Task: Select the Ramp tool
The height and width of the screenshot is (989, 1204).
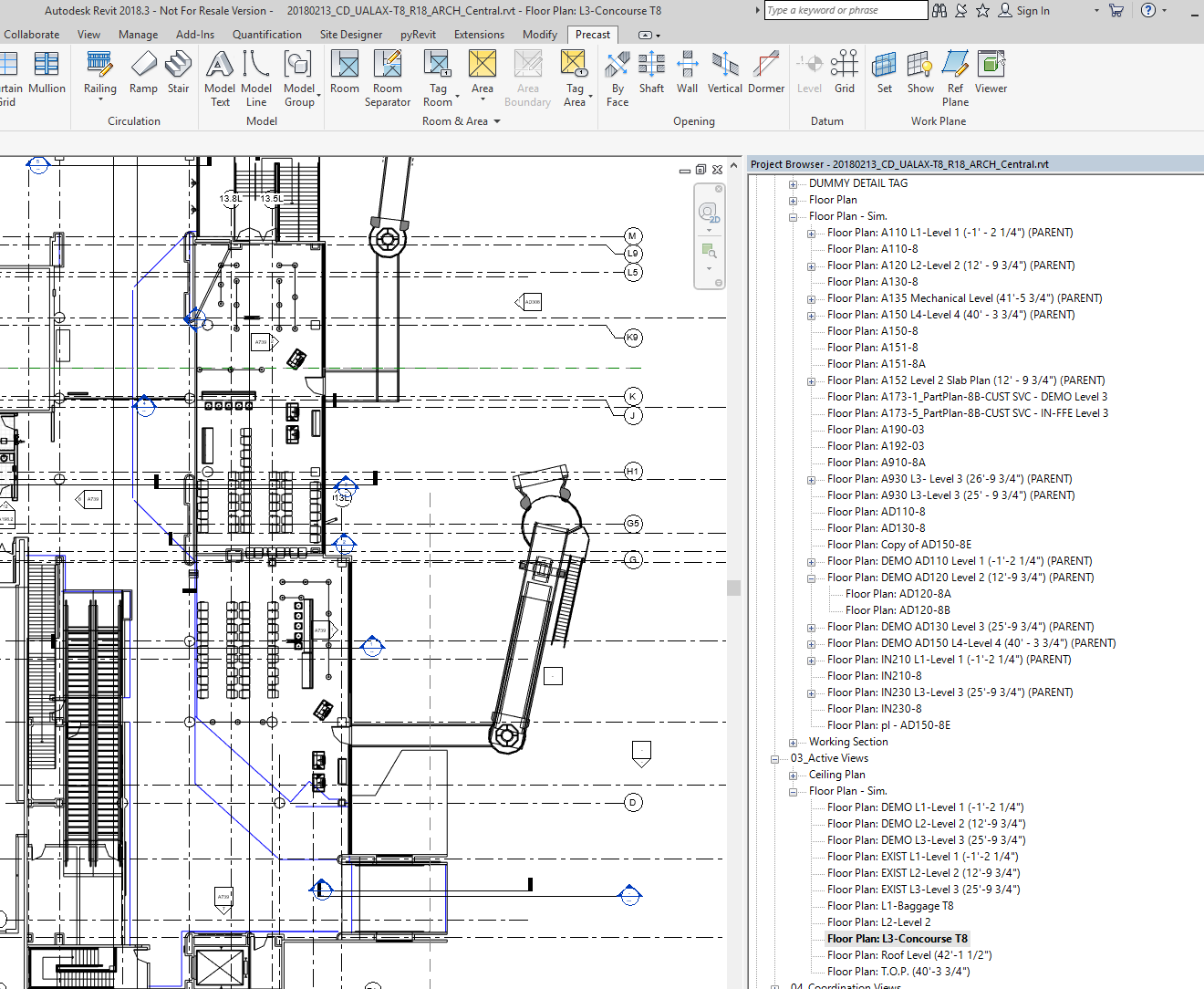Action: point(143,73)
